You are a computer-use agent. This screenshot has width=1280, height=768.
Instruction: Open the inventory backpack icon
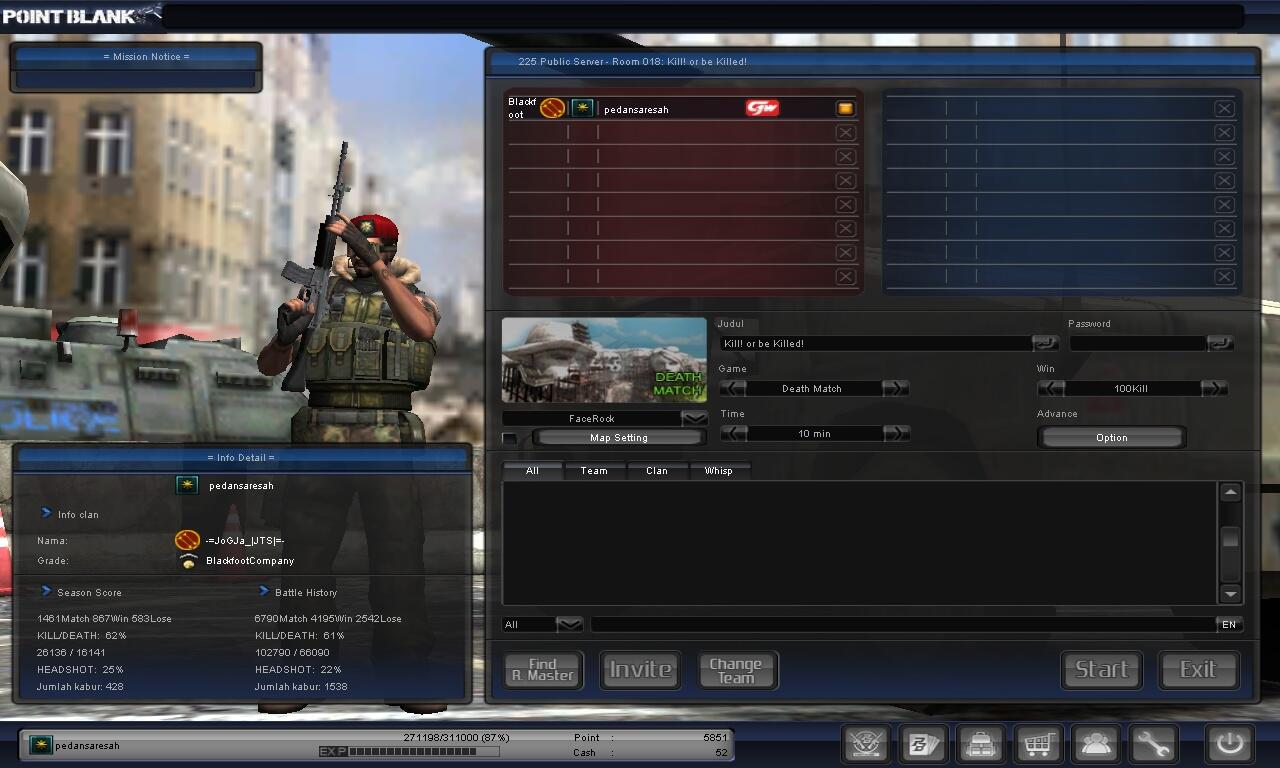(x=981, y=745)
